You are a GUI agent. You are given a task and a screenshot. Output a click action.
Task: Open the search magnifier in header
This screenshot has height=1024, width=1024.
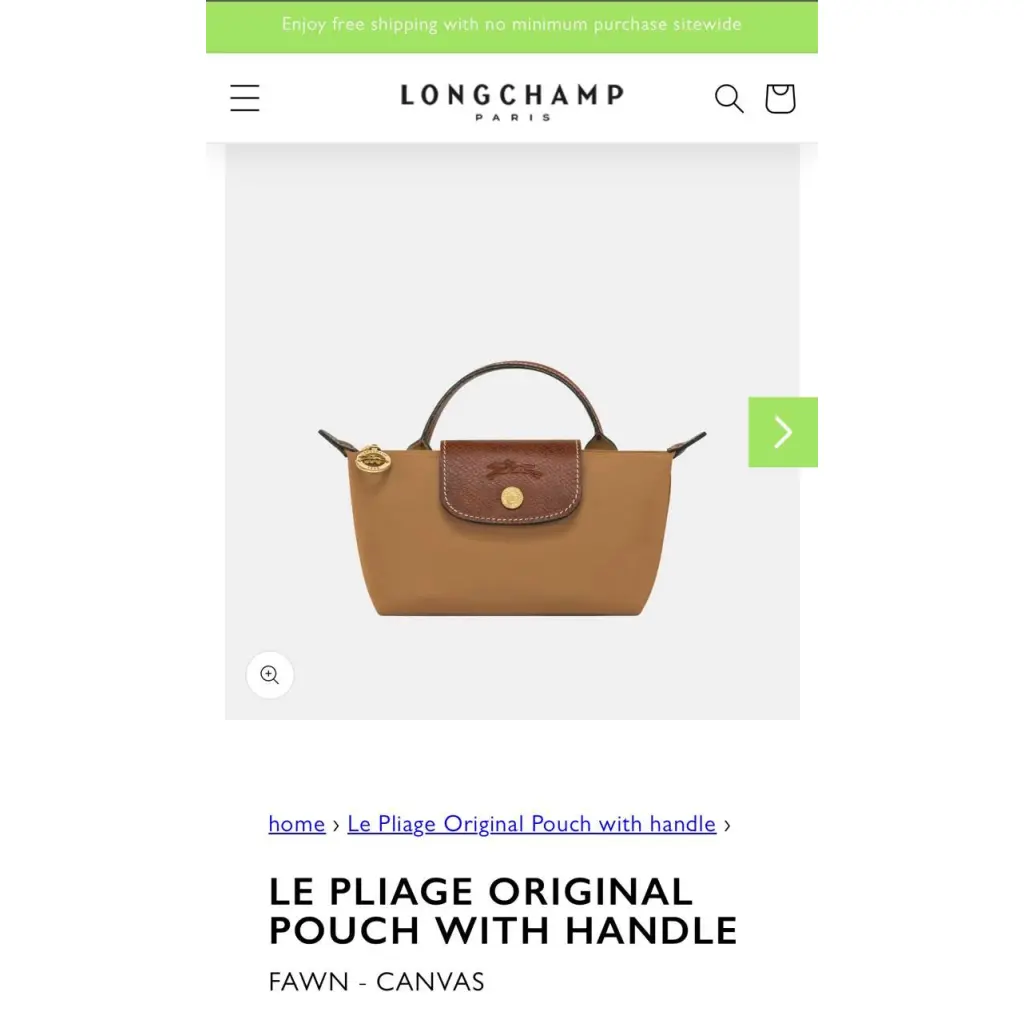729,99
